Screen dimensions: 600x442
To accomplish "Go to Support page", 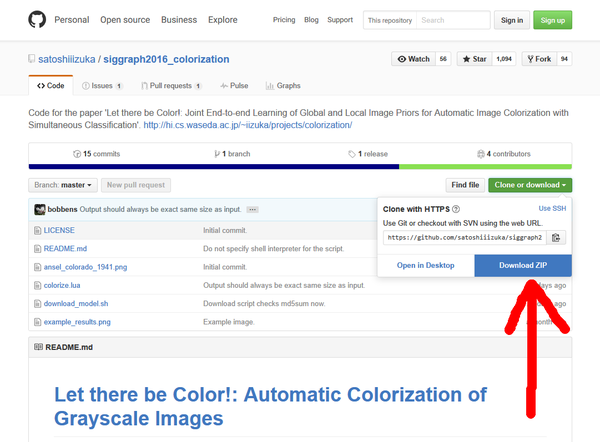I will (340, 20).
